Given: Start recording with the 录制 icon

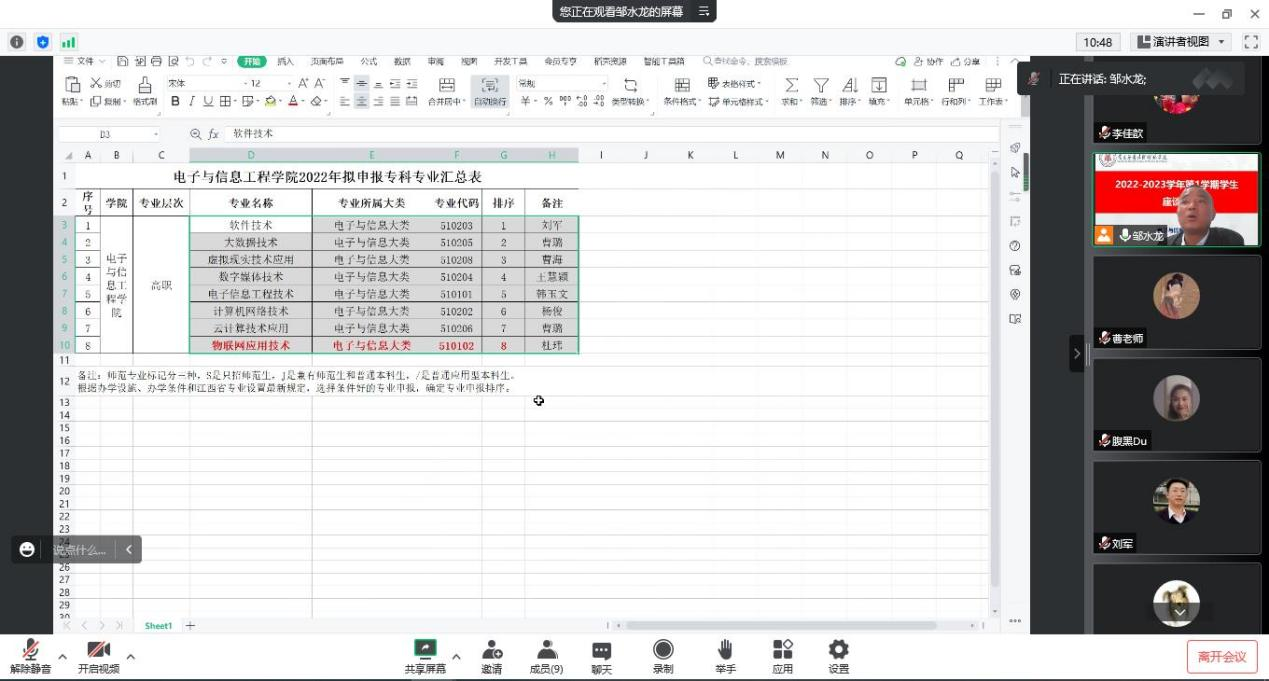Looking at the screenshot, I should tap(663, 650).
